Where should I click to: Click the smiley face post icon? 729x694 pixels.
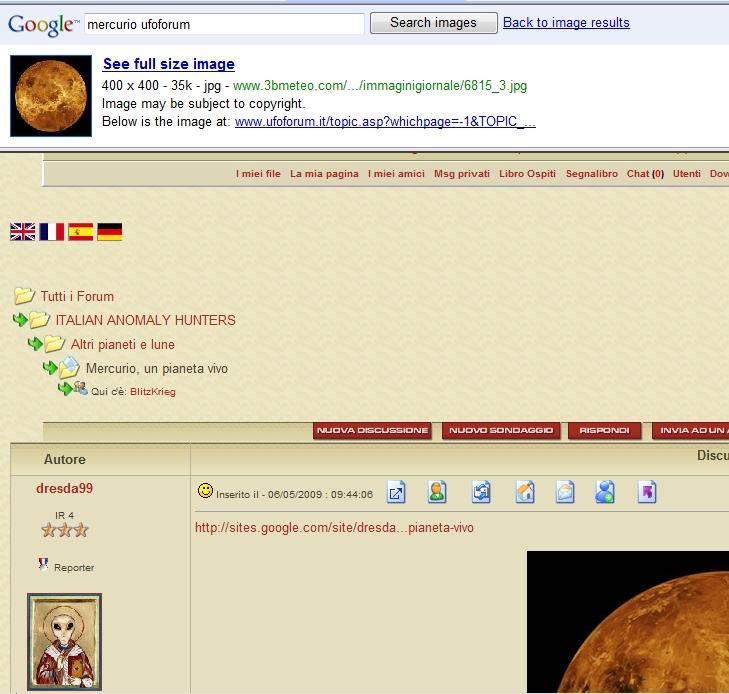[x=205, y=490]
